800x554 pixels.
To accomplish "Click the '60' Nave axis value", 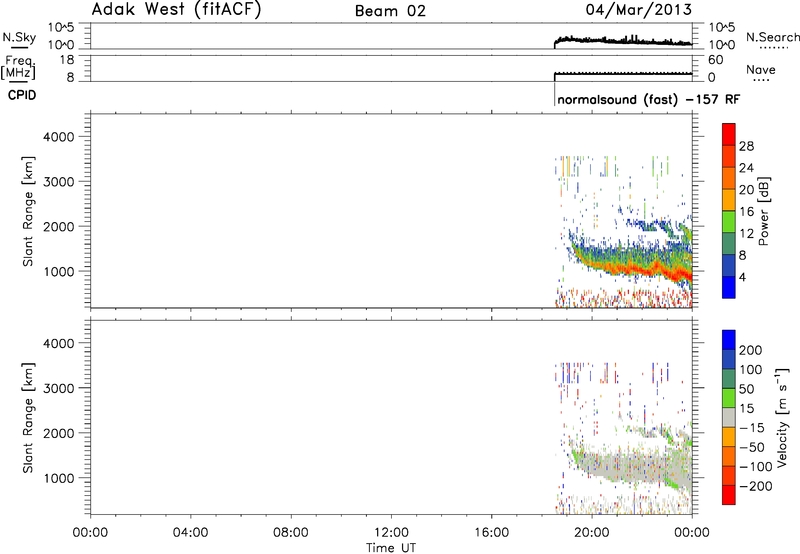I will point(715,60).
